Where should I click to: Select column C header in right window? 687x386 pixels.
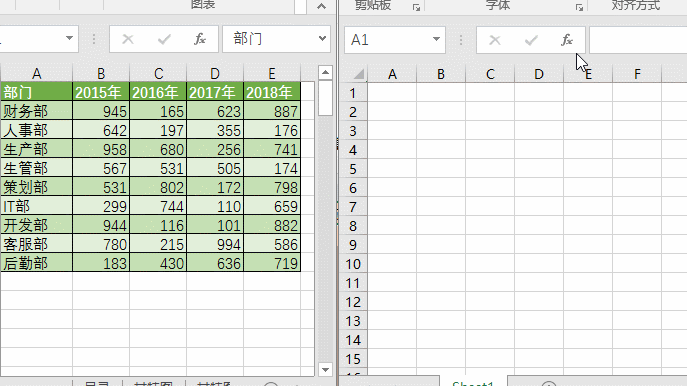point(490,74)
